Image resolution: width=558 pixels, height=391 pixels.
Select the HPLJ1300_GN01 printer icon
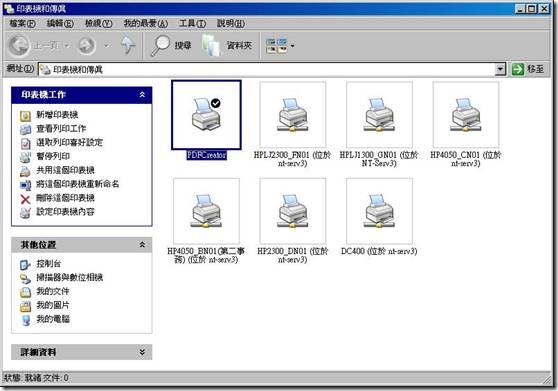(379, 115)
